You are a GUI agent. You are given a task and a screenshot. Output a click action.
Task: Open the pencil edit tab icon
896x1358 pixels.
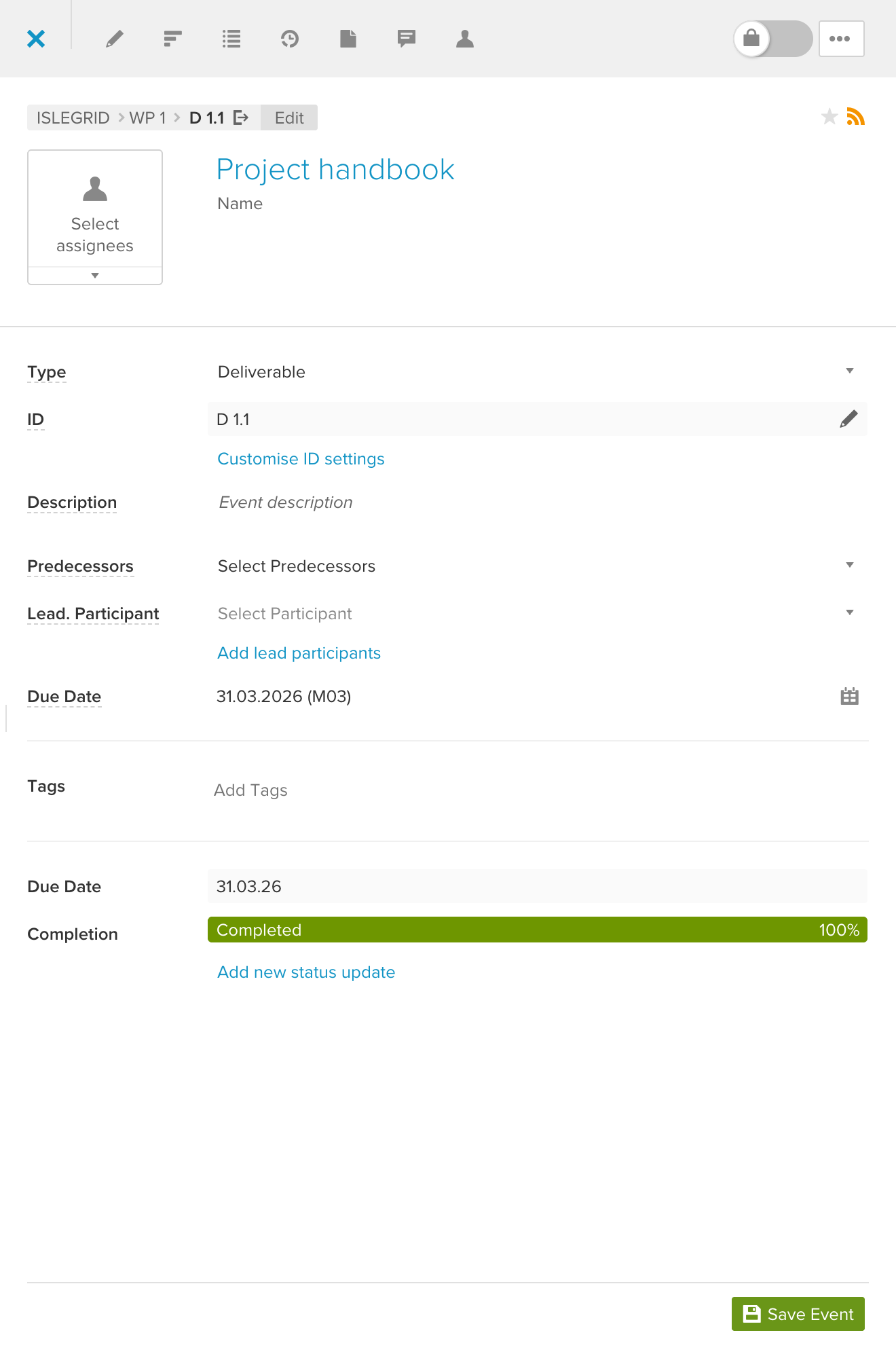point(115,39)
